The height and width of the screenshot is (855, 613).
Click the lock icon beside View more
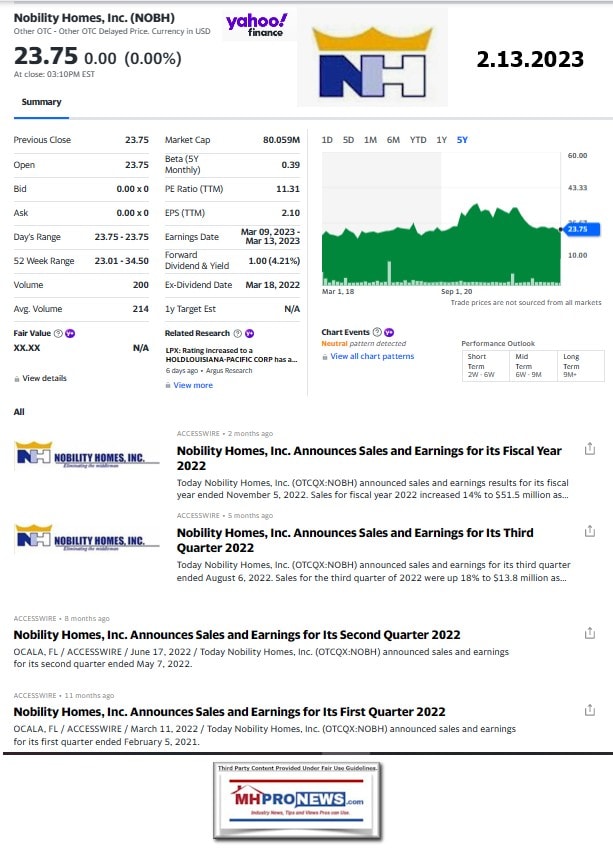click(168, 386)
